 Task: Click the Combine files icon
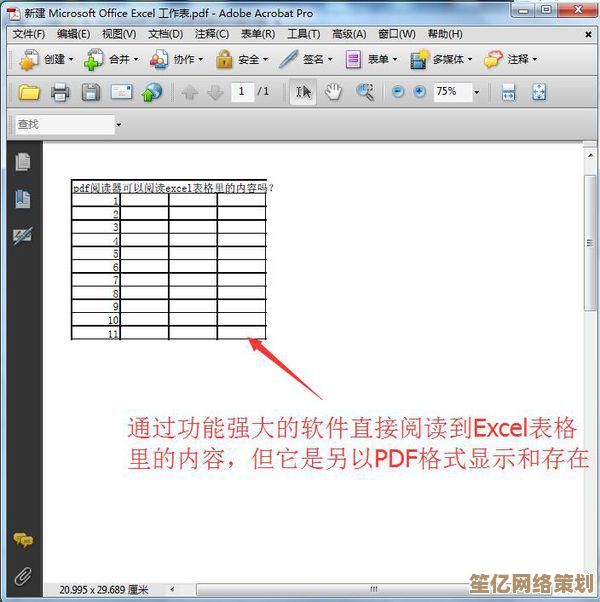pos(94,60)
